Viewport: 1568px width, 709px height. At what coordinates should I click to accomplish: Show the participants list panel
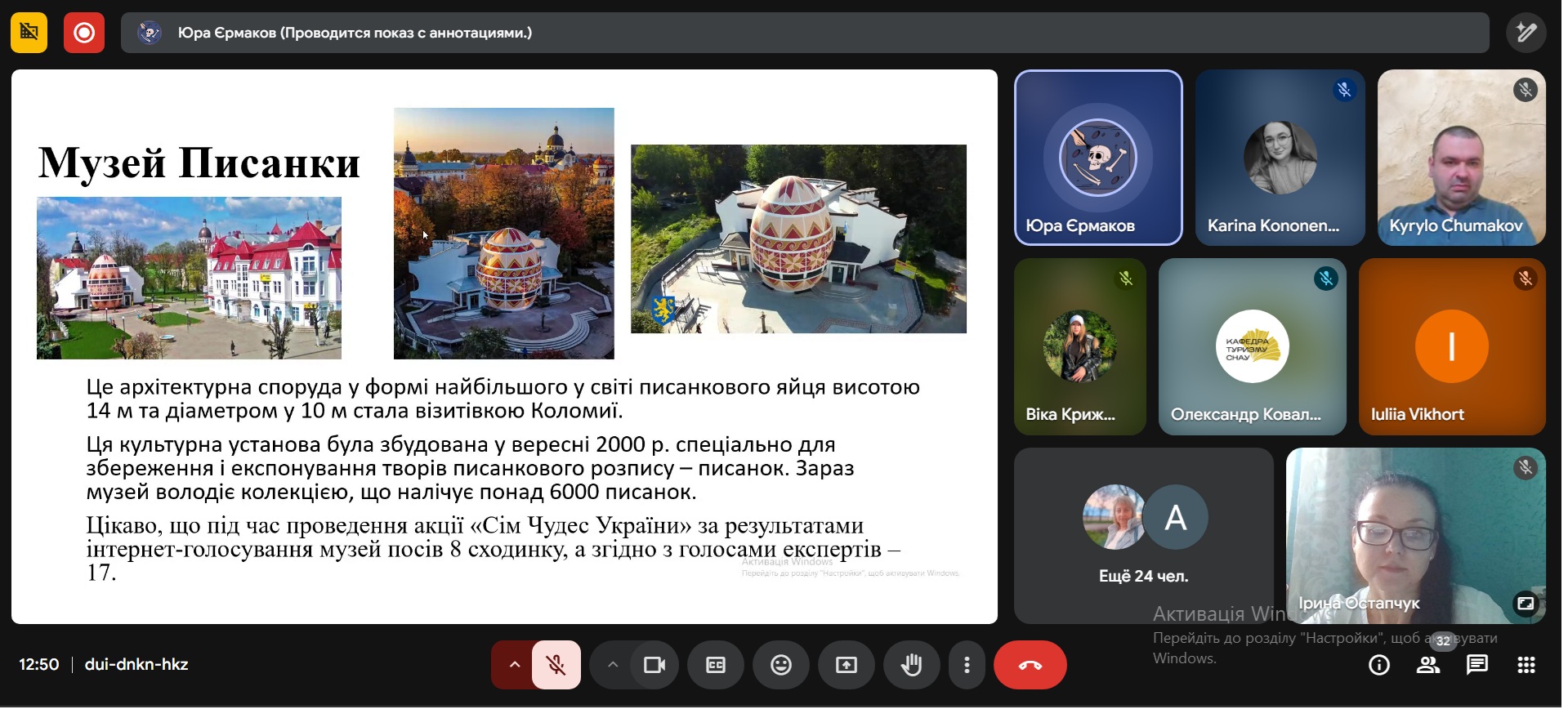pyautogui.click(x=1428, y=666)
